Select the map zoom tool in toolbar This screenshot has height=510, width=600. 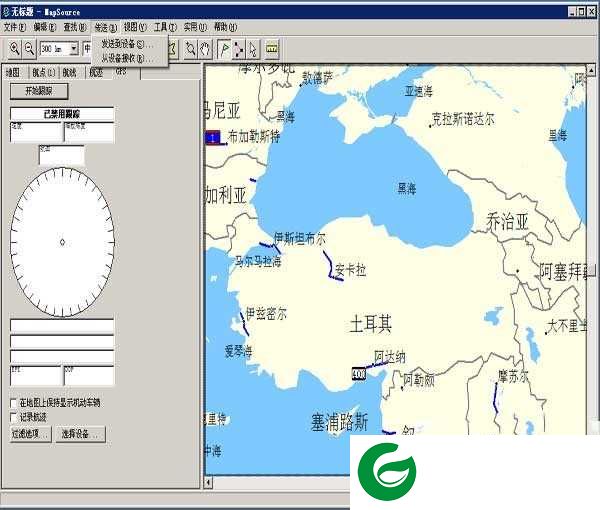click(x=190, y=49)
